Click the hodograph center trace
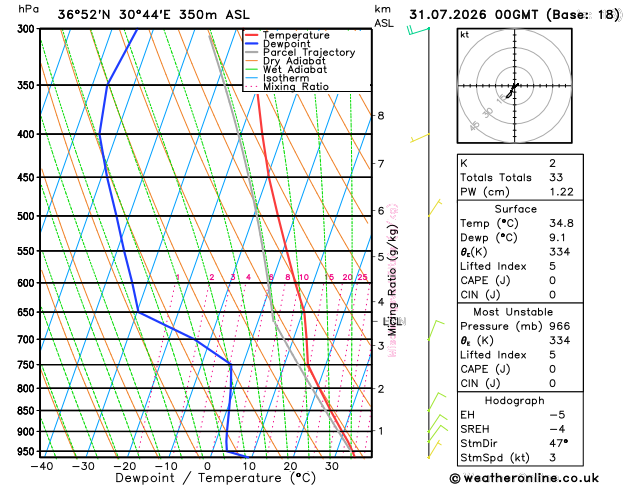The height and width of the screenshot is (486, 629). click(x=513, y=90)
